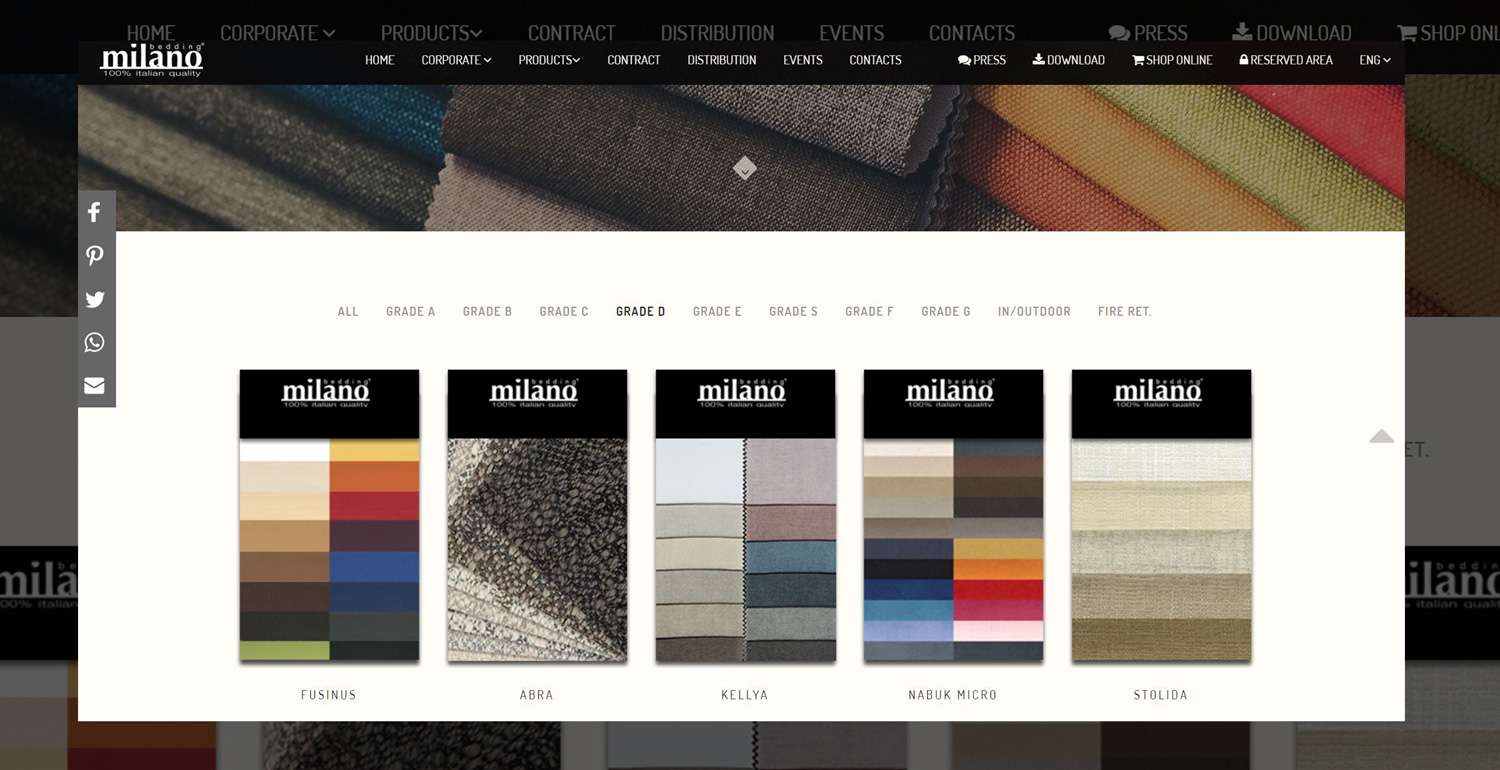Pin this page via Pinterest icon
The image size is (1500, 770).
(x=94, y=256)
